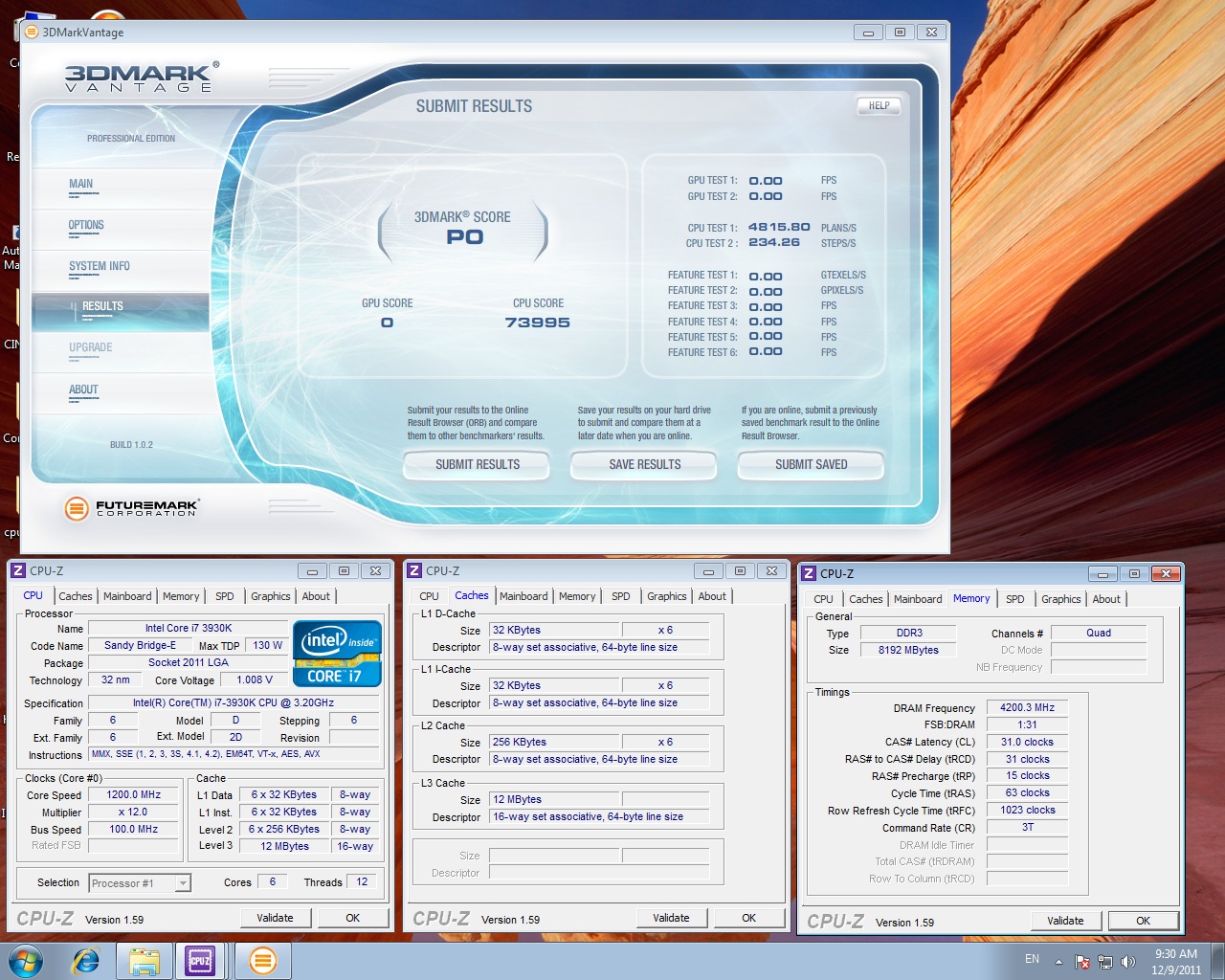Go to the MAIN section in 3DMark
Viewport: 1225px width, 980px height.
81,184
